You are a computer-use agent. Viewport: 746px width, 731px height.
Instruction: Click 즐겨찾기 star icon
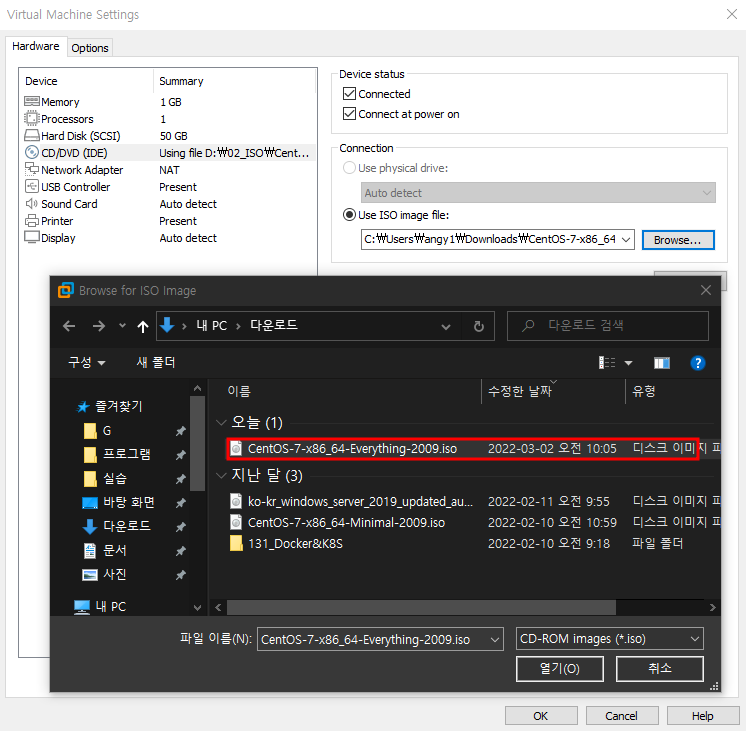[x=83, y=406]
